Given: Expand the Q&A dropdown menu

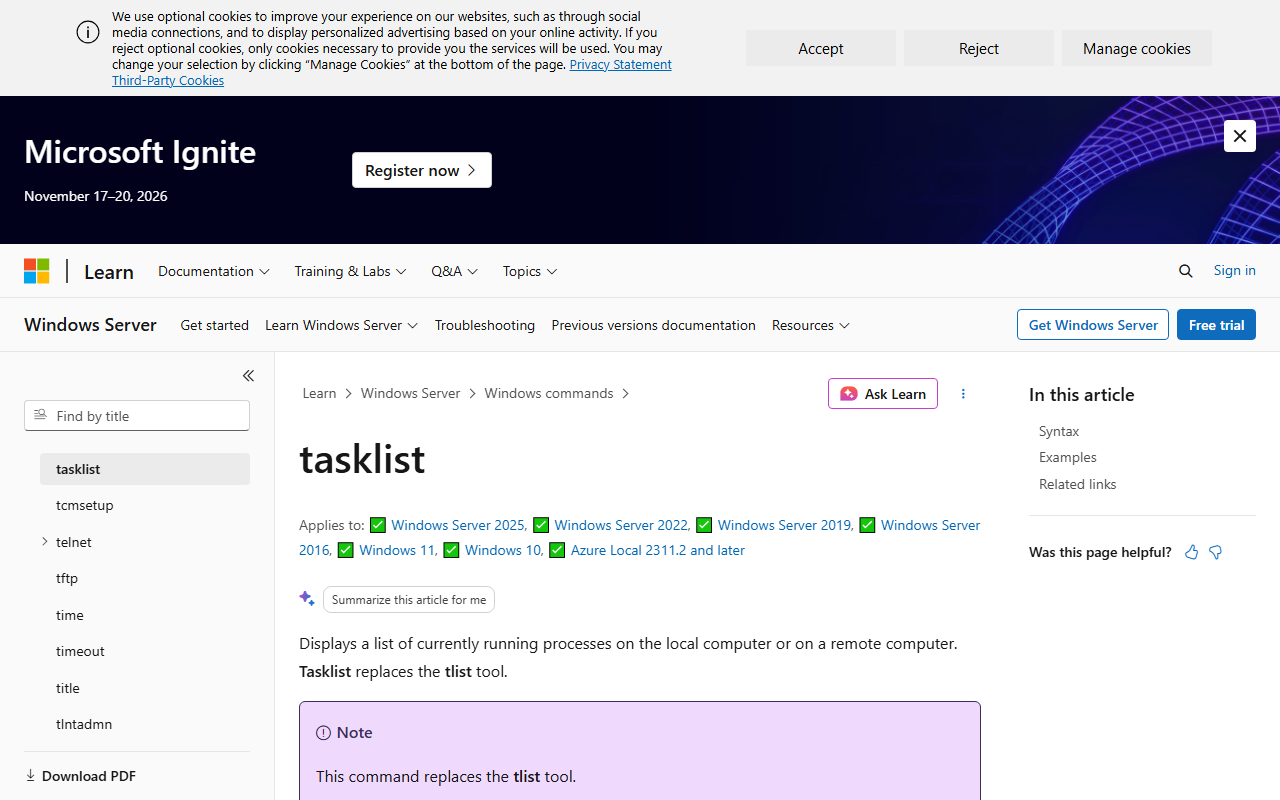Looking at the screenshot, I should pyautogui.click(x=455, y=271).
